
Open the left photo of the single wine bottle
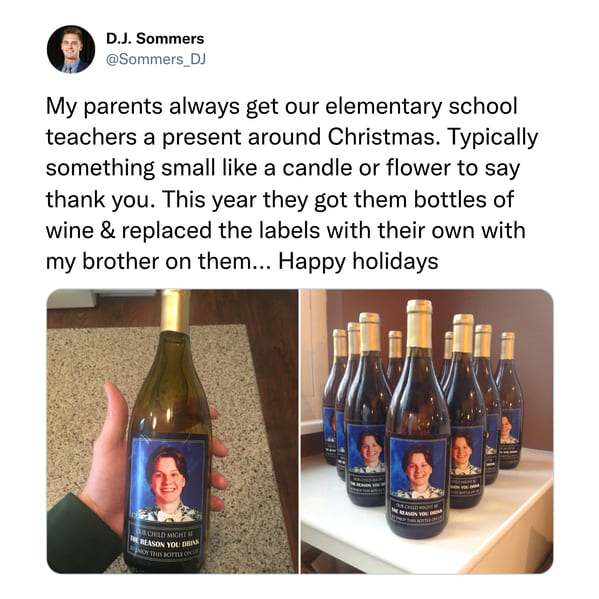(172, 431)
